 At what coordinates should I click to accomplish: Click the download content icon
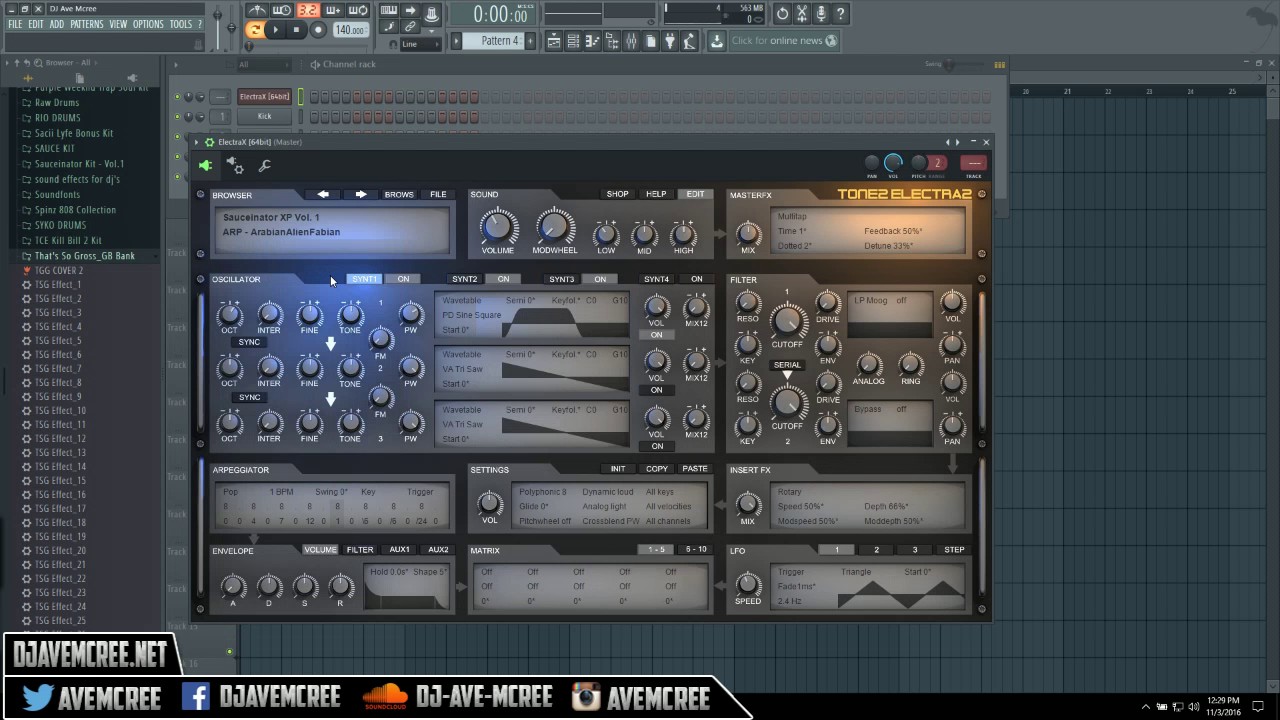tap(717, 41)
